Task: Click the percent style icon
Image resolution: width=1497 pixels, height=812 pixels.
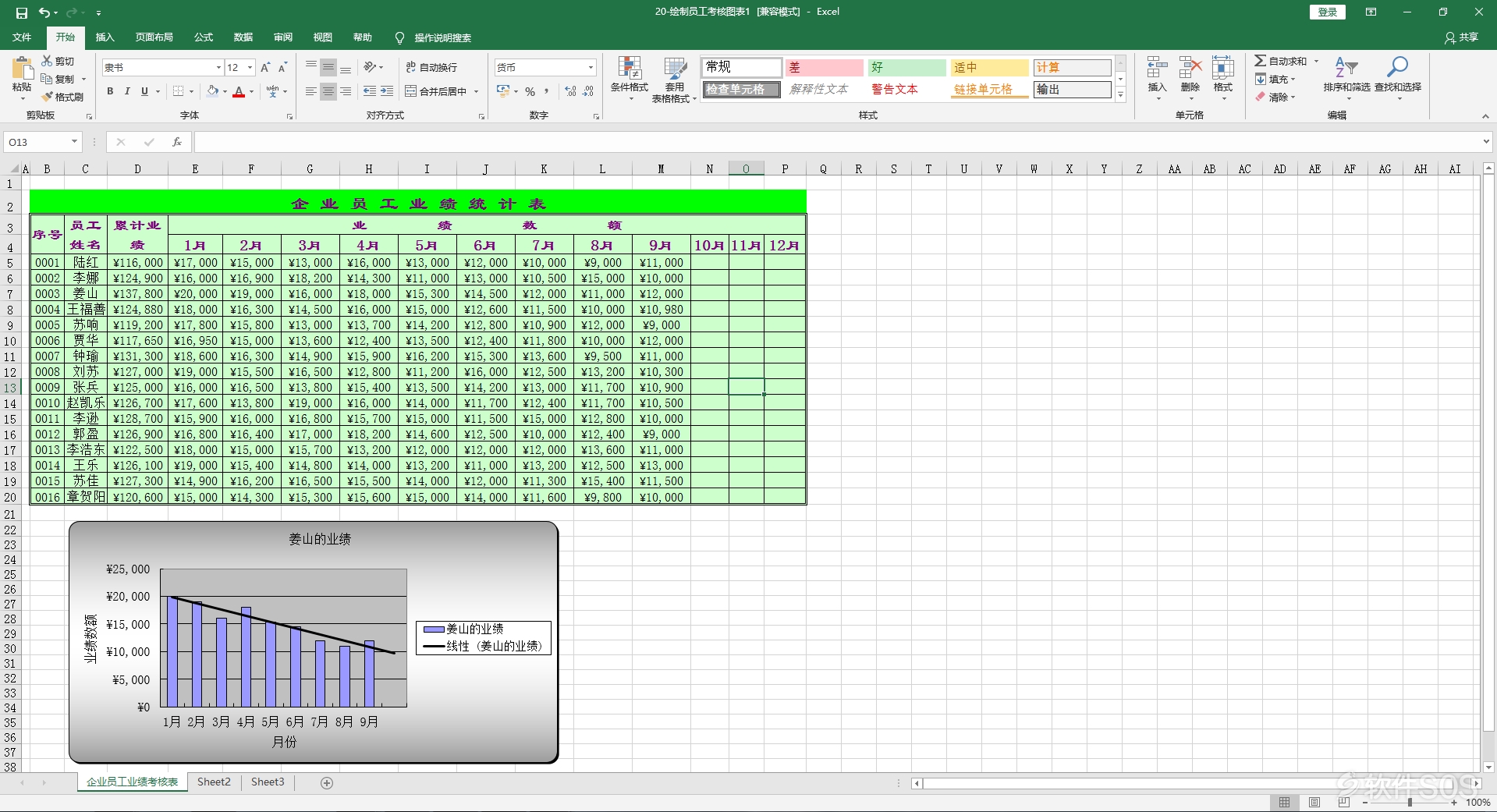Action: tap(530, 91)
